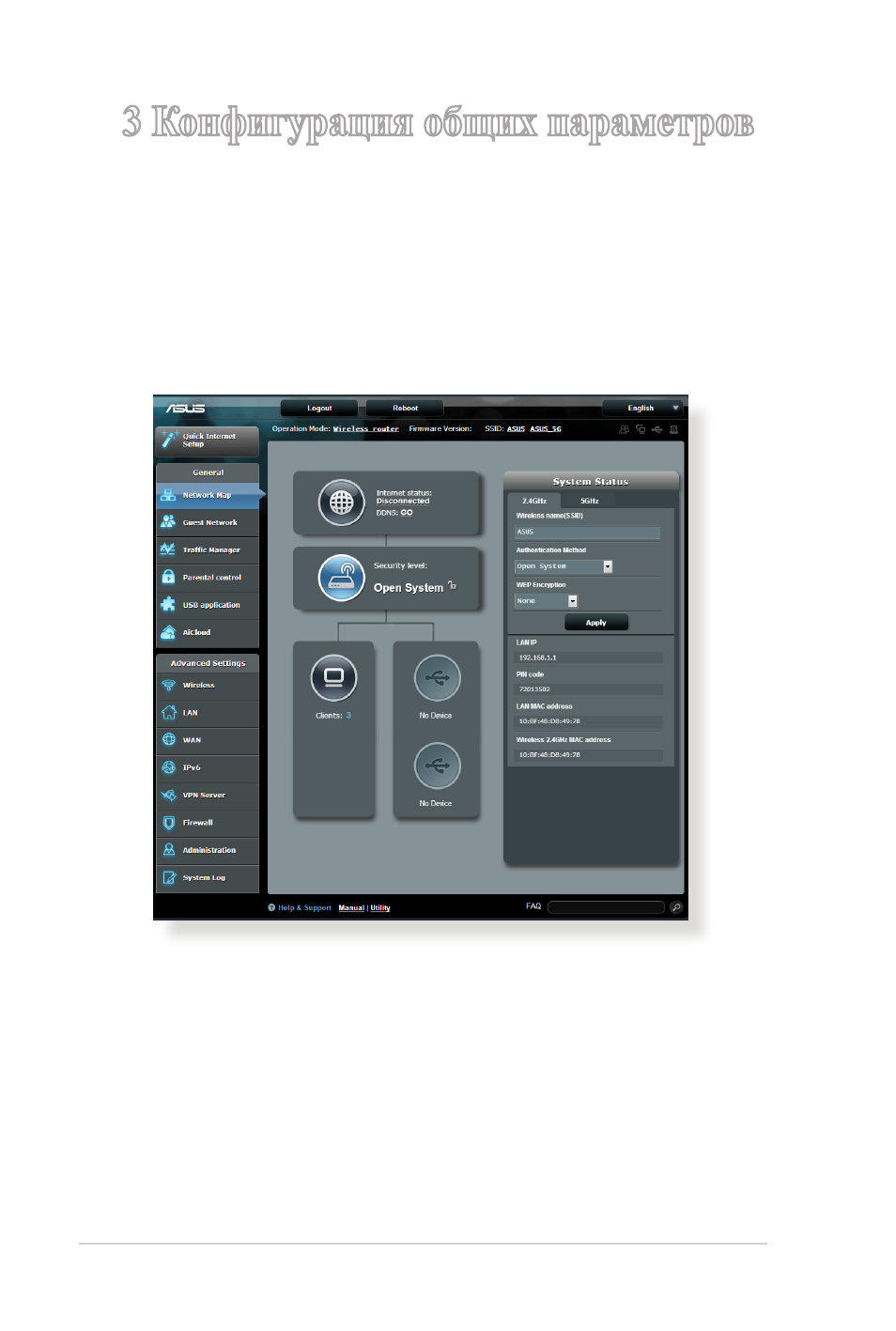Click the Wireless name (SSID) input field
This screenshot has width=896, height=1331.
pyautogui.click(x=587, y=532)
